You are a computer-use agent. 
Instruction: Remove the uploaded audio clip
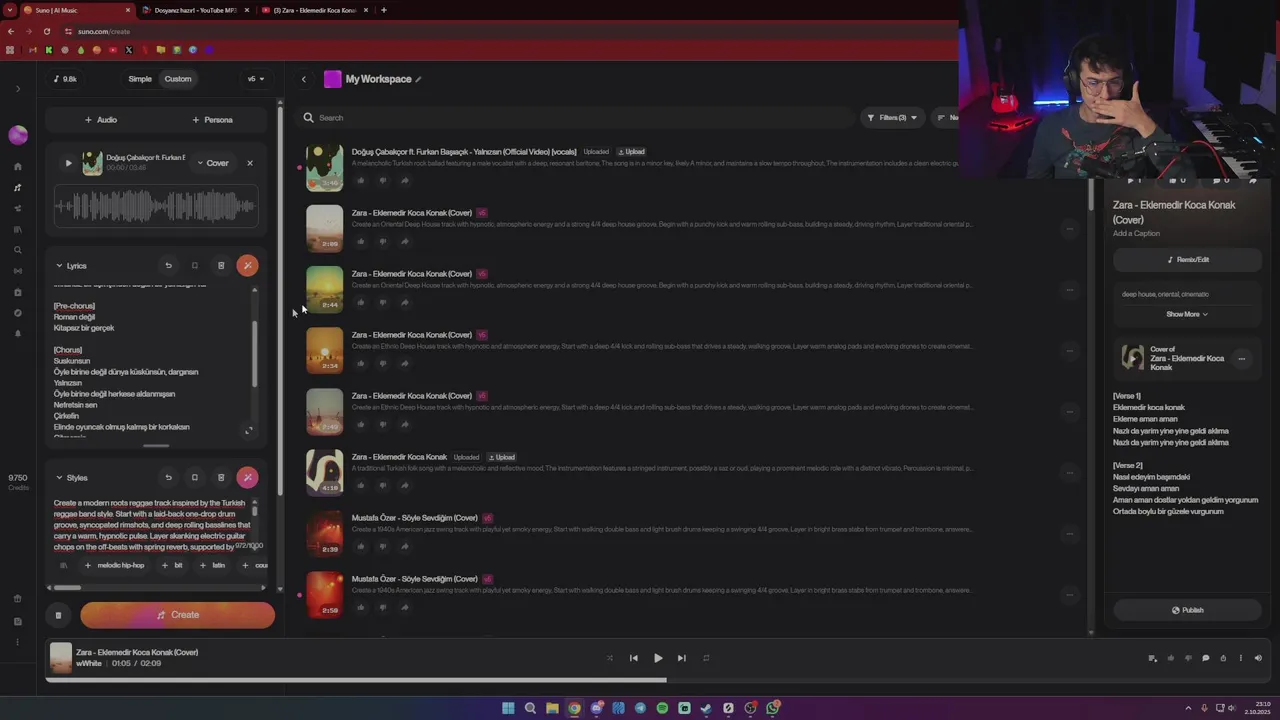tap(250, 163)
